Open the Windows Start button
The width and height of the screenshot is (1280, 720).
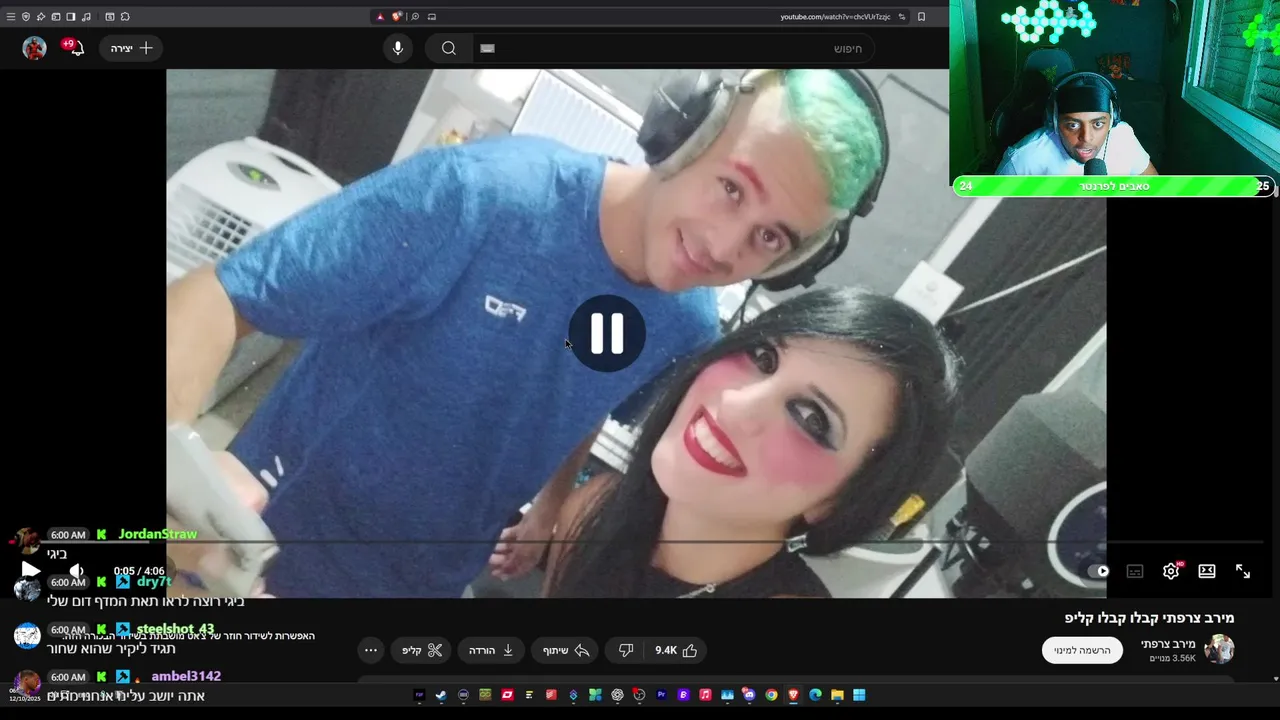(859, 695)
